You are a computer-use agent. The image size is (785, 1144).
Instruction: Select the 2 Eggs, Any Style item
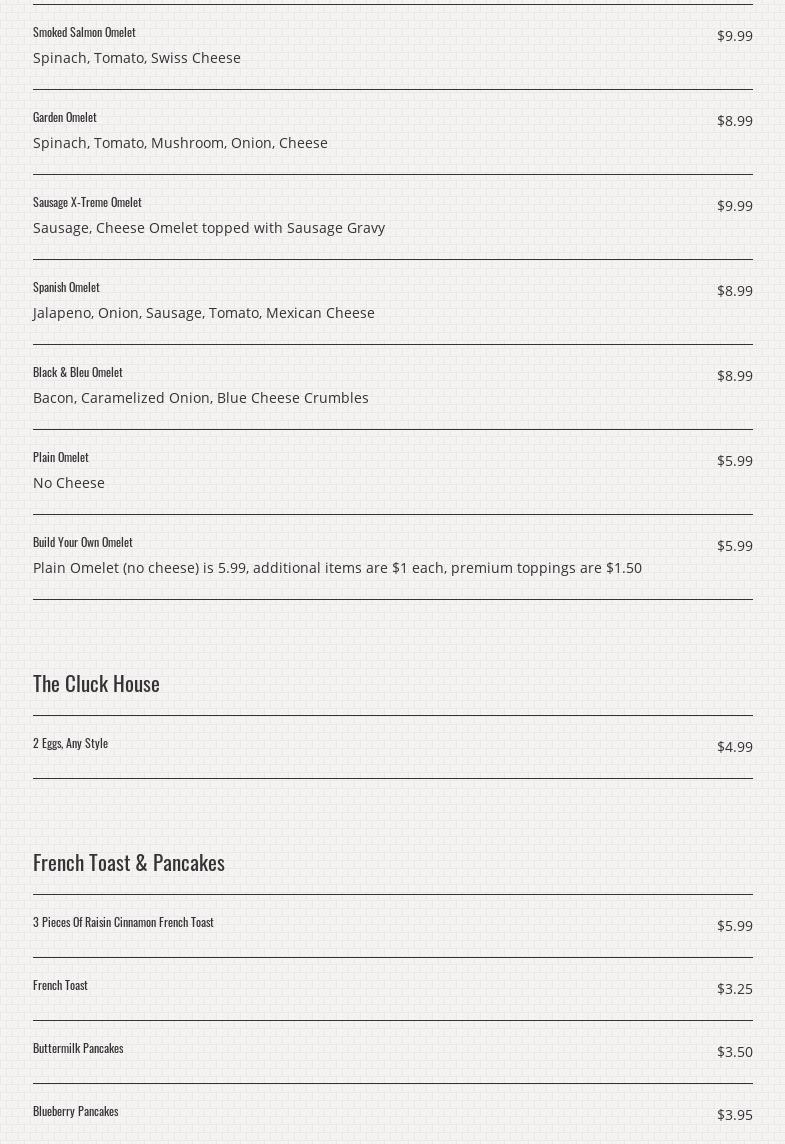tap(70, 743)
